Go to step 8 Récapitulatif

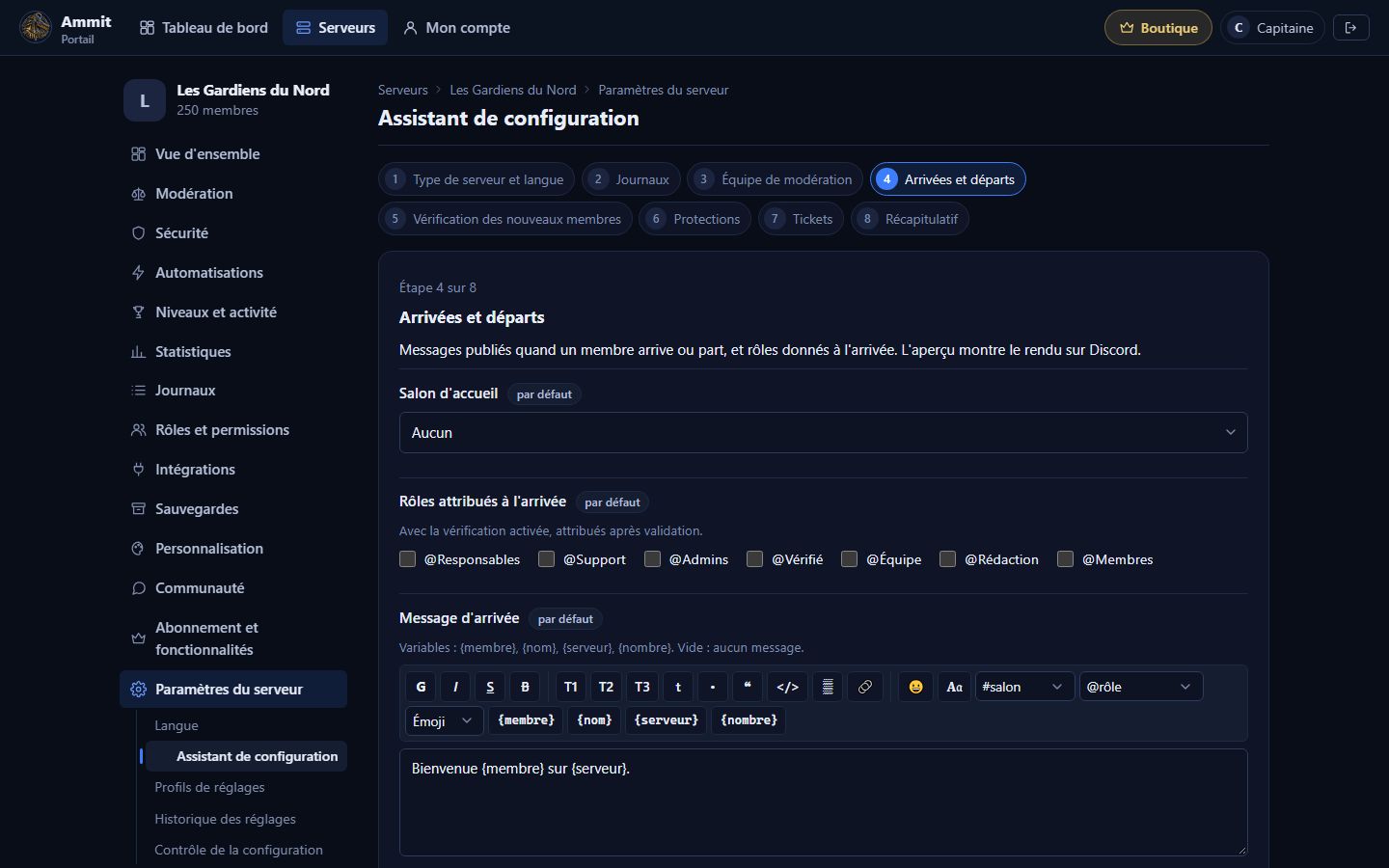[x=910, y=219]
